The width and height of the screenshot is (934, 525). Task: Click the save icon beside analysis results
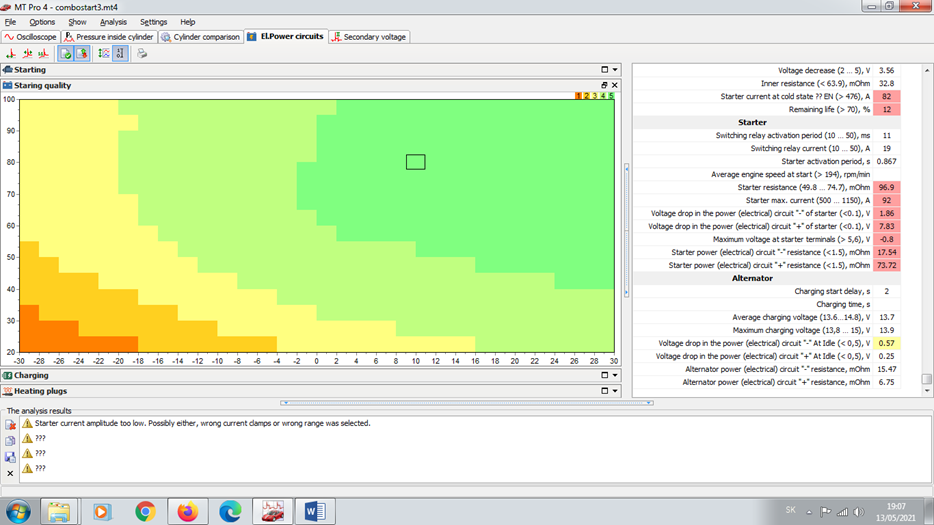11,457
